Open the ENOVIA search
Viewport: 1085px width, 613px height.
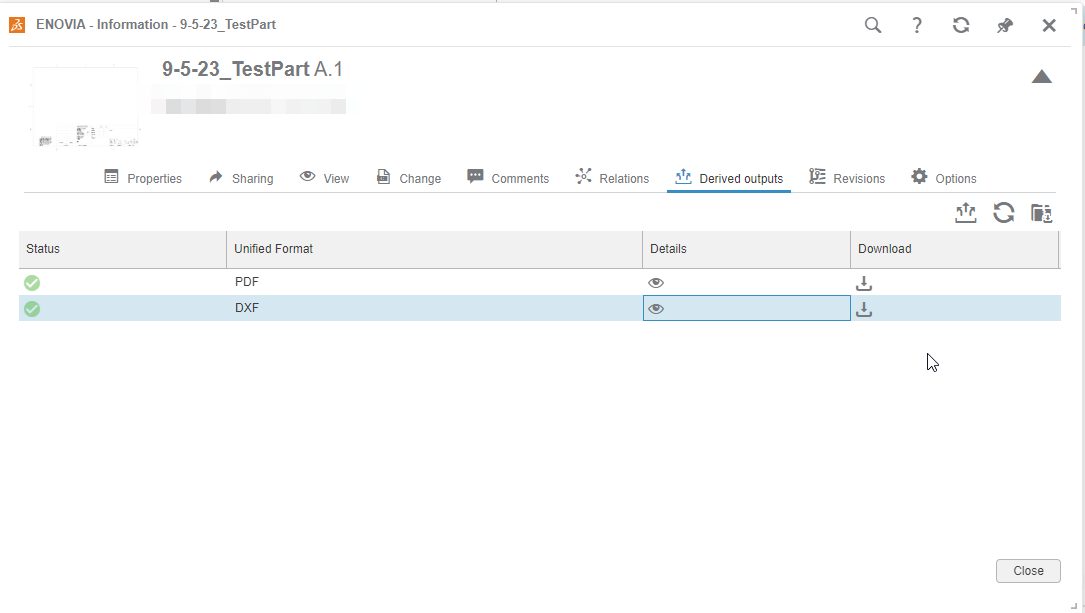[x=872, y=25]
